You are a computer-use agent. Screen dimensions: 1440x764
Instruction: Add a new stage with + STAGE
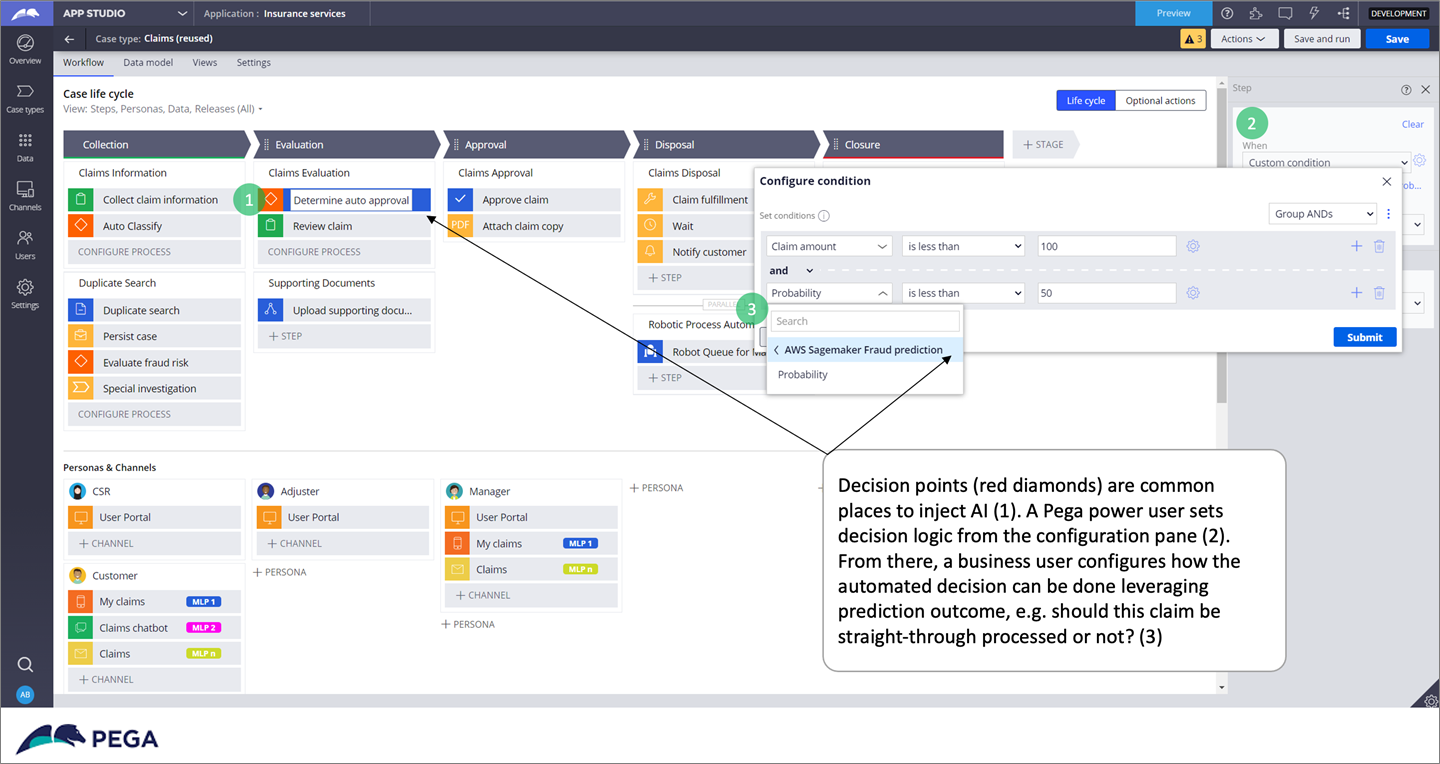click(1046, 144)
